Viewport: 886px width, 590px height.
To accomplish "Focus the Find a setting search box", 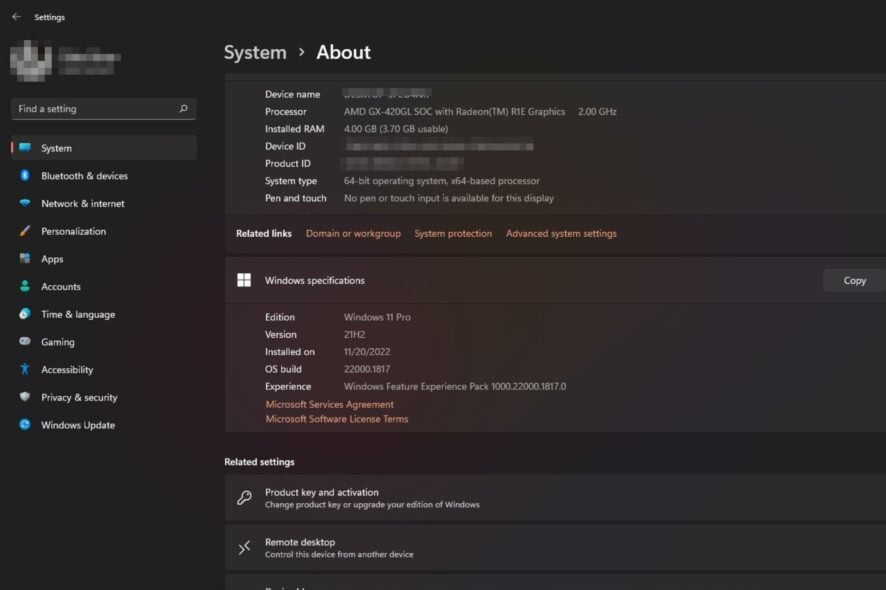I will (103, 109).
